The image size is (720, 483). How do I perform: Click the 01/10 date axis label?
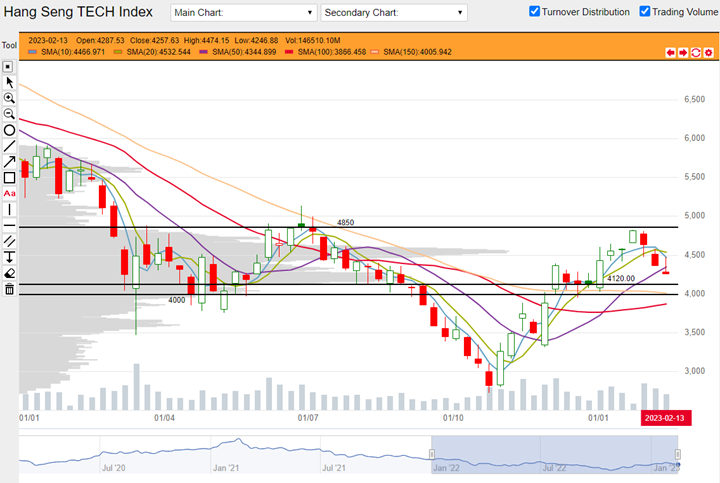[x=453, y=418]
